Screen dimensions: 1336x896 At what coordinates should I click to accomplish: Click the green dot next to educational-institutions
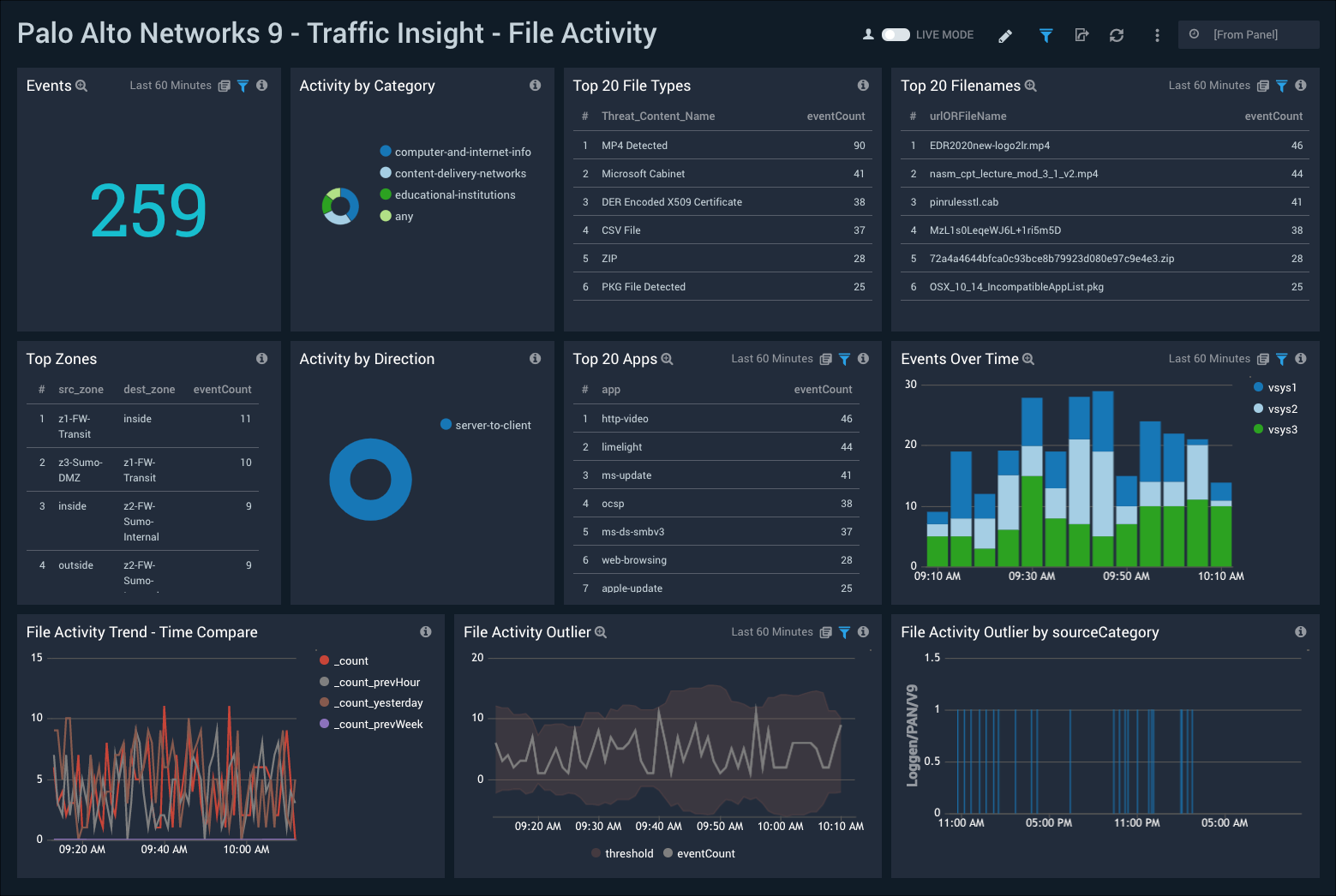(x=384, y=194)
